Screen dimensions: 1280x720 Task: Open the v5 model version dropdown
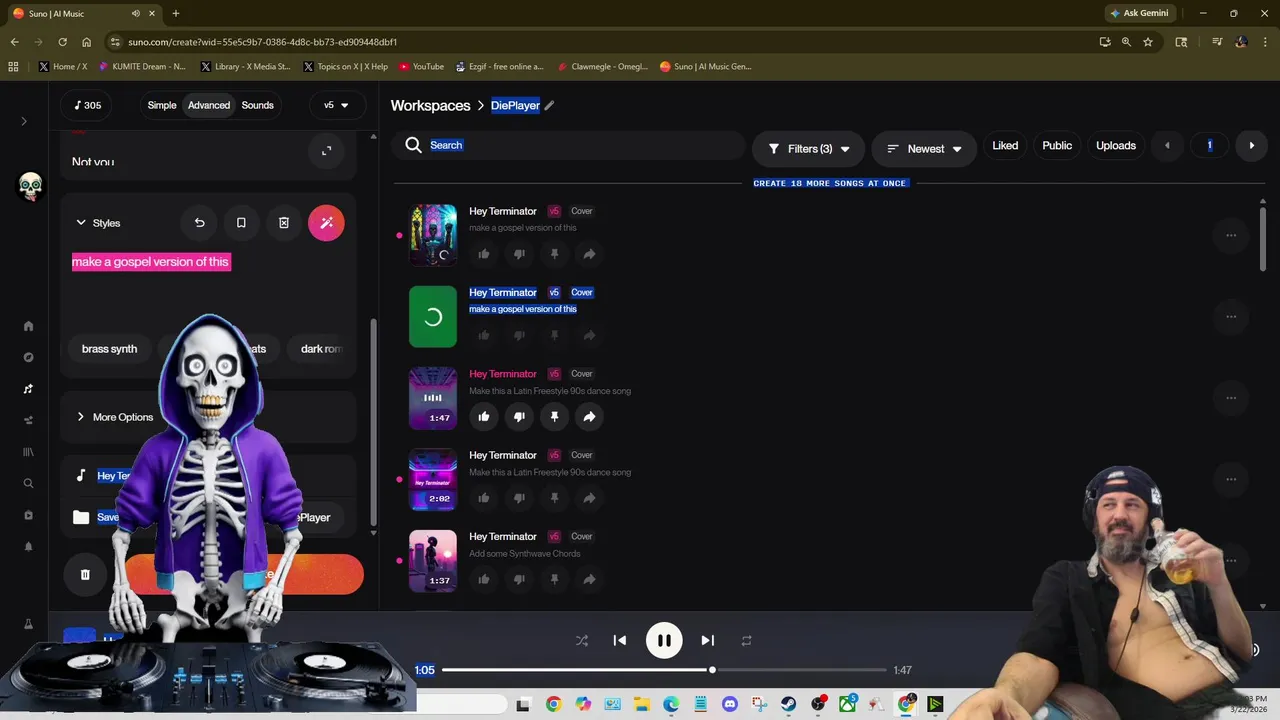pos(336,105)
